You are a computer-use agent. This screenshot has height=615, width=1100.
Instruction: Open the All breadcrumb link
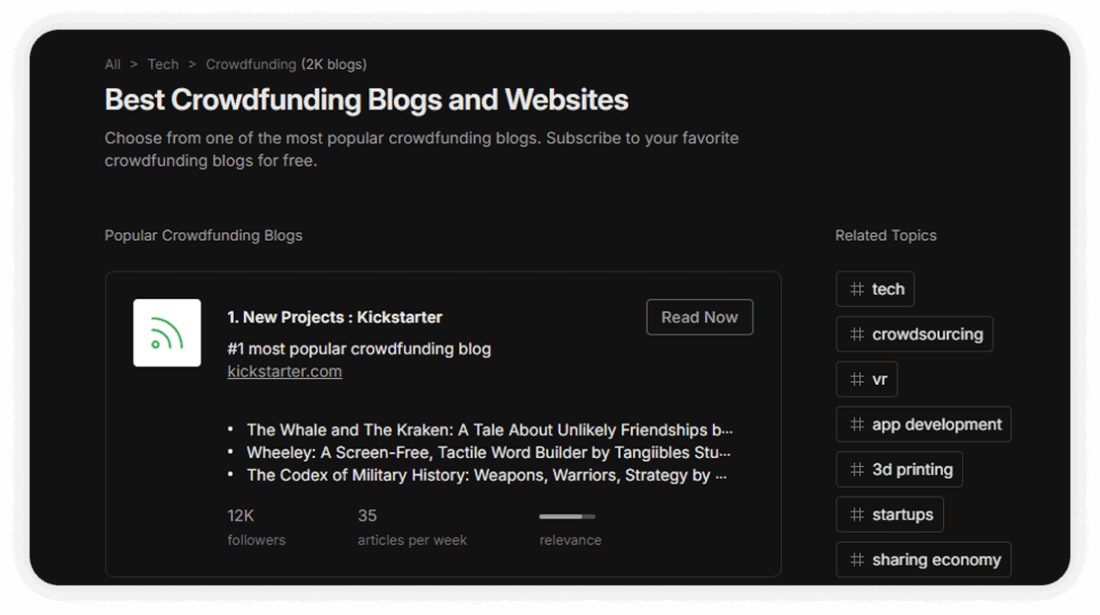coord(112,64)
